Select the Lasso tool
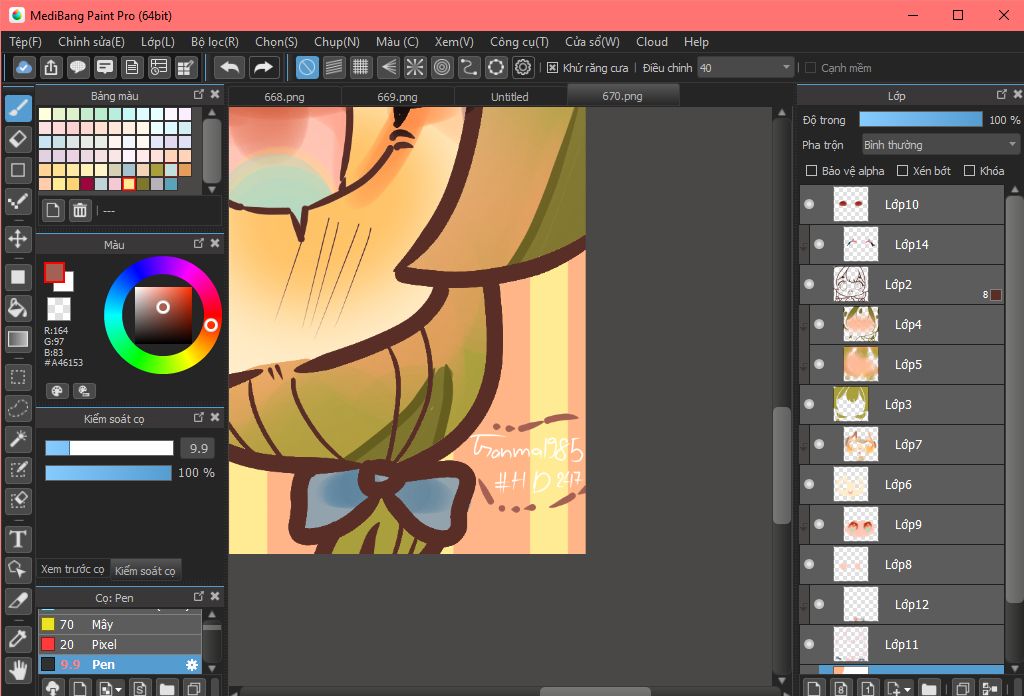Screen dimensions: 1024x696 coord(18,408)
